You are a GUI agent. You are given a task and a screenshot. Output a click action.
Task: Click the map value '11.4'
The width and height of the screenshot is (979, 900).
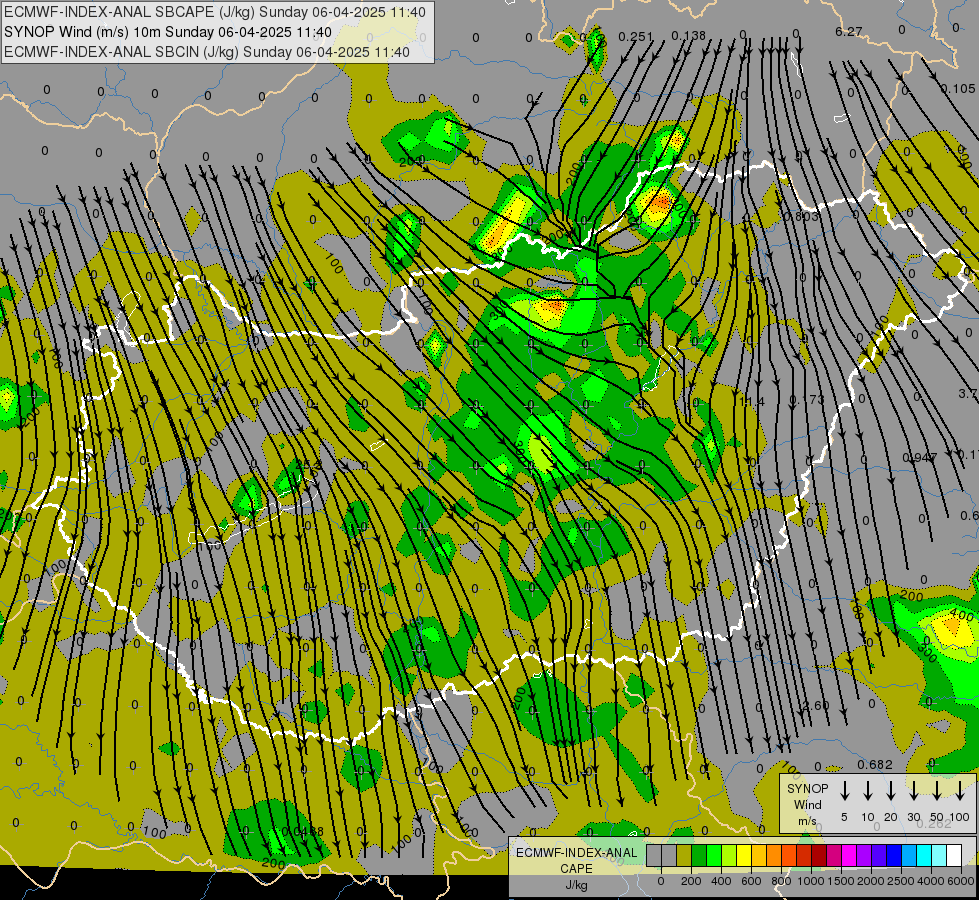pos(752,401)
